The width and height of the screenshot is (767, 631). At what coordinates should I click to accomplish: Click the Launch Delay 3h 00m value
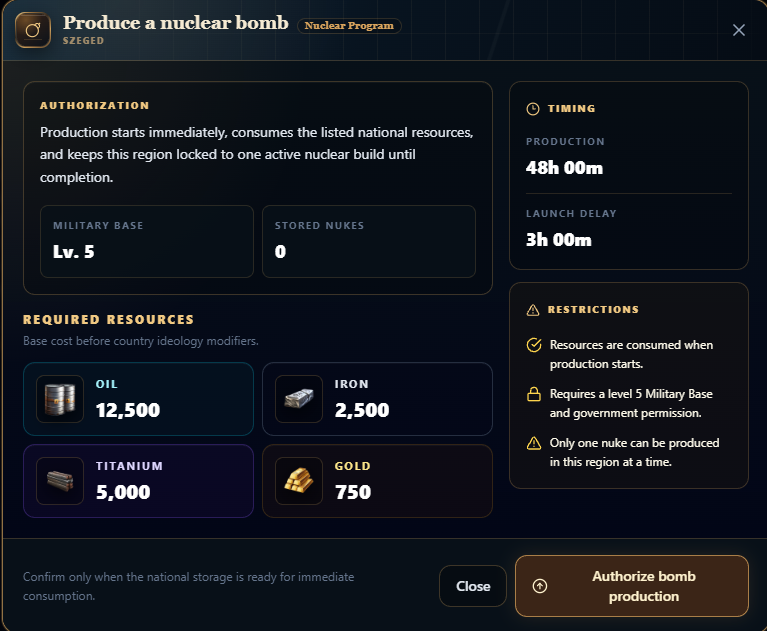pos(559,240)
